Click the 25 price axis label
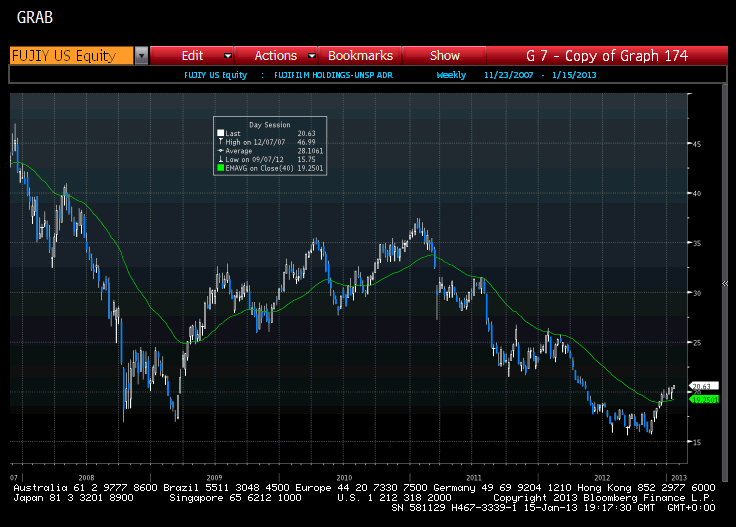 [x=697, y=343]
